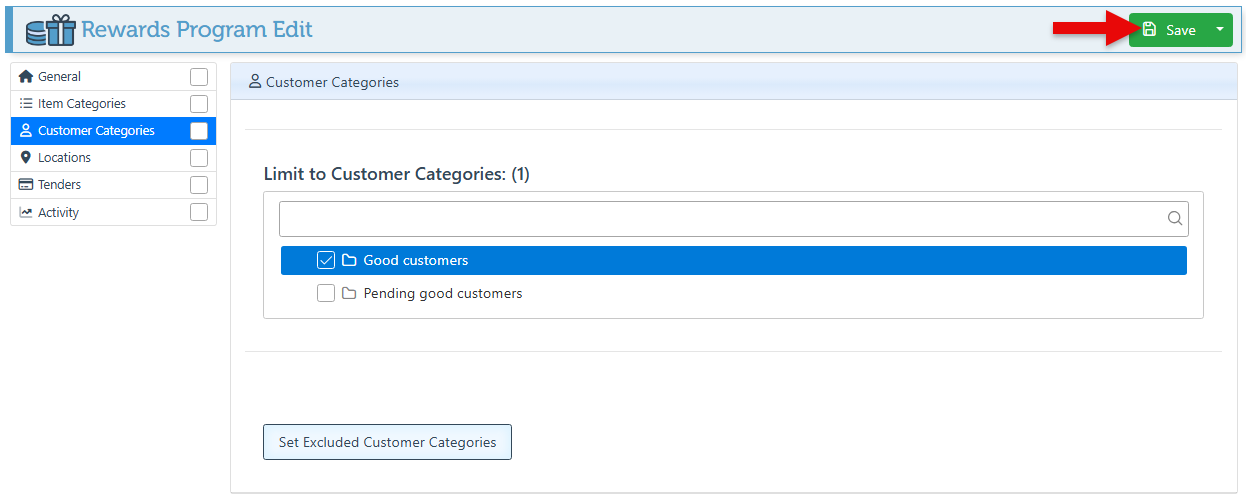Click Set Excluded Customer Categories button

(x=387, y=442)
